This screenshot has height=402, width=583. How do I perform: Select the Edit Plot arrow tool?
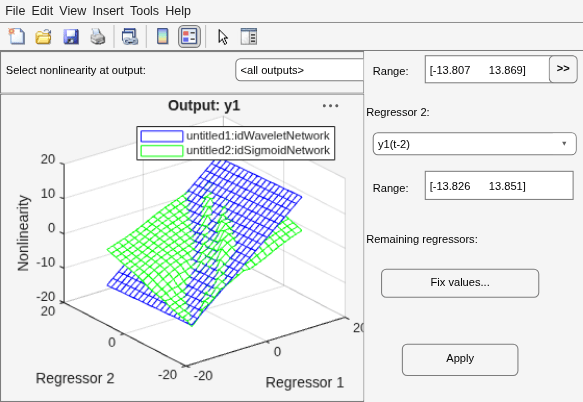click(x=223, y=37)
